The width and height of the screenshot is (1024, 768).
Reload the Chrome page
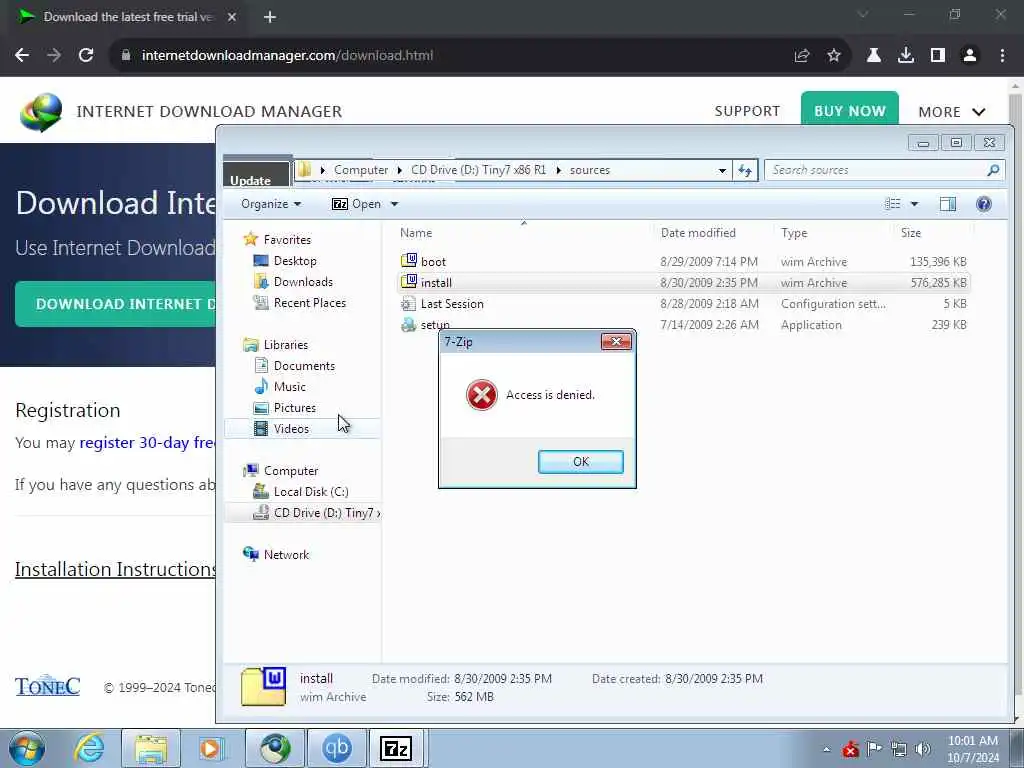86,56
